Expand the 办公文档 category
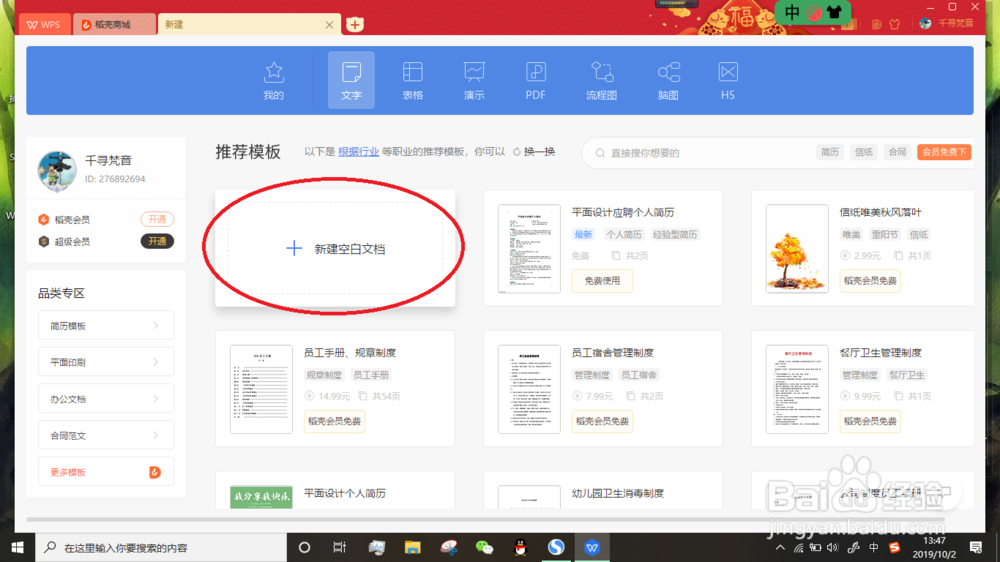Viewport: 1000px width, 562px height. click(106, 399)
